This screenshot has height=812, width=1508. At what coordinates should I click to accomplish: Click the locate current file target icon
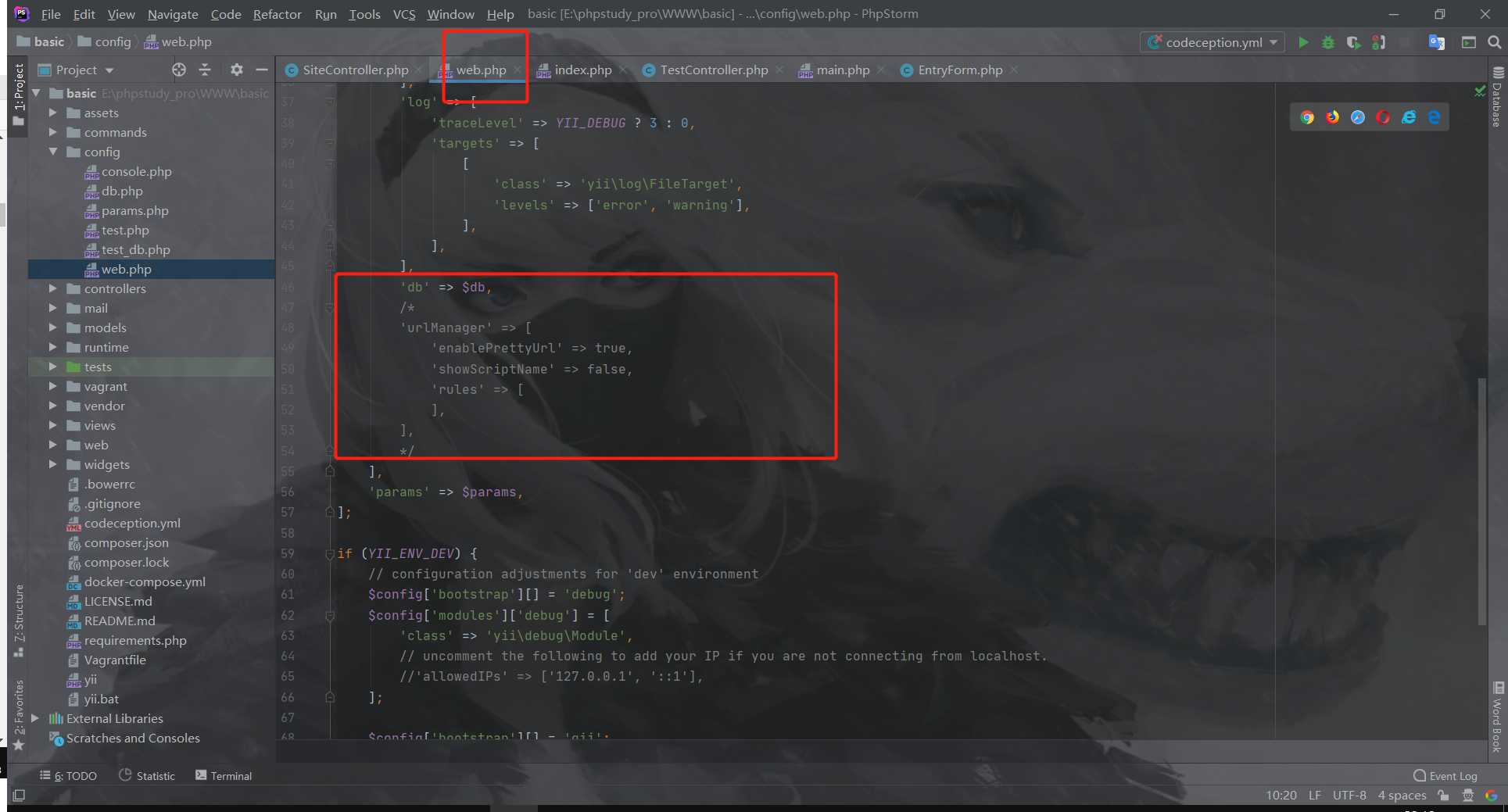(179, 70)
